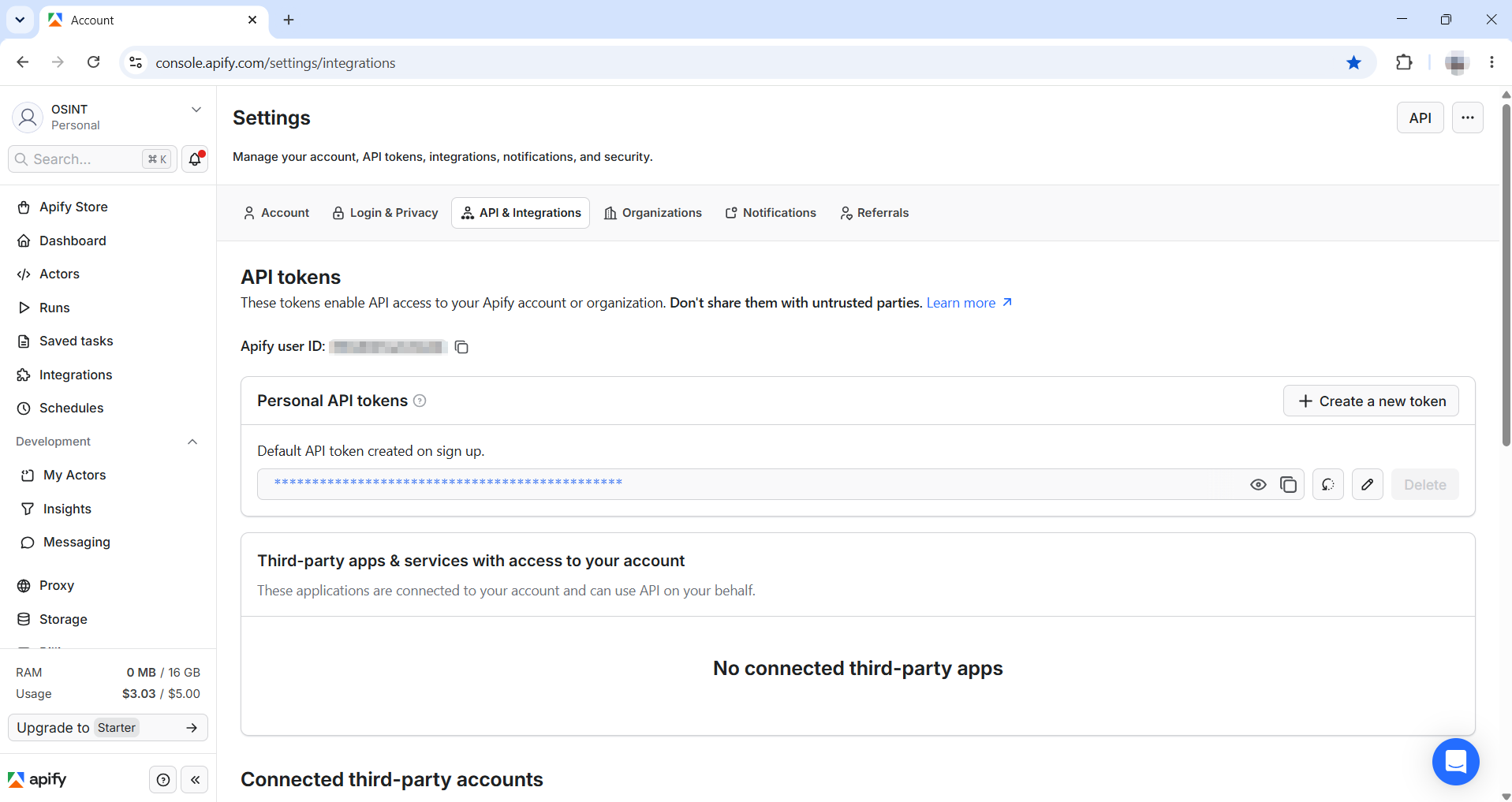Reveal the default API token with eye icon
1512x802 pixels.
pyautogui.click(x=1258, y=484)
